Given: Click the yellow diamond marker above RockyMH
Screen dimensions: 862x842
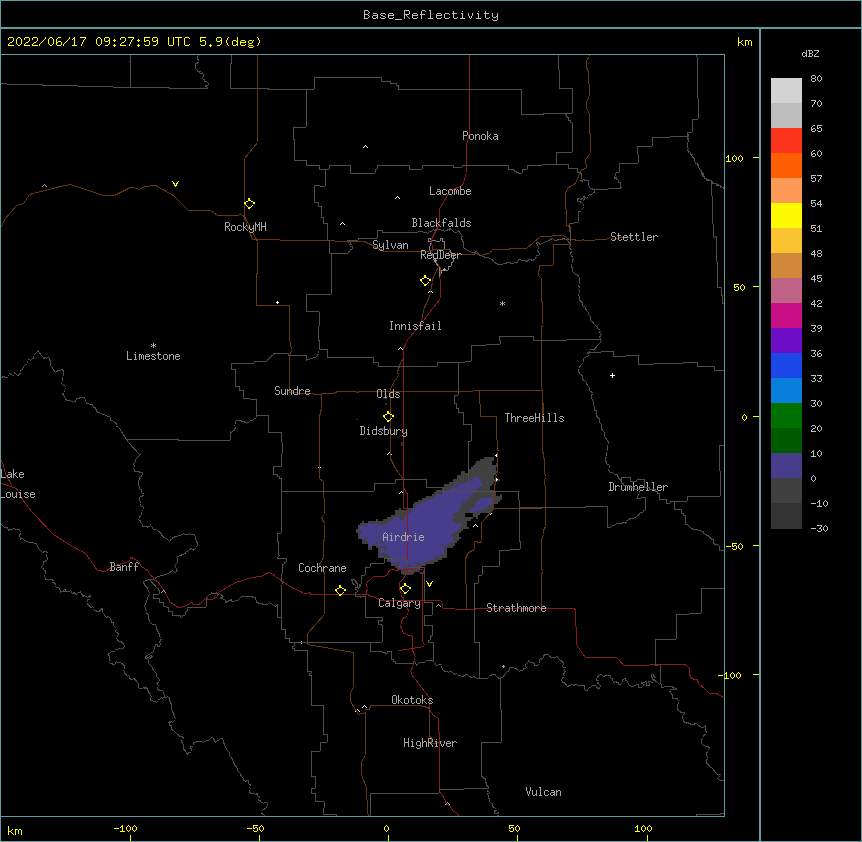Looking at the screenshot, I should point(250,204).
